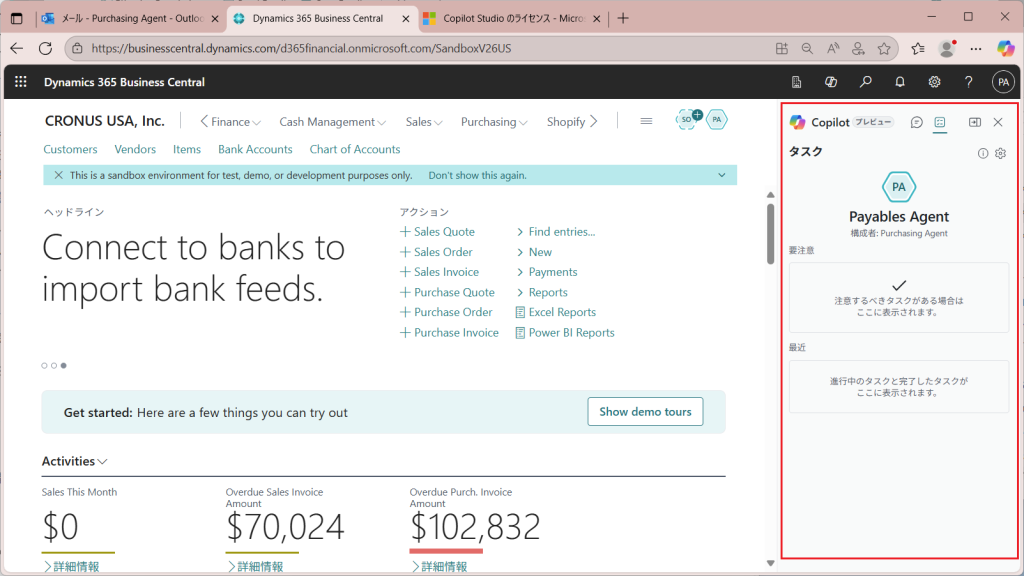Click the SO agent badge with plus
1024x576 pixels.
click(x=688, y=120)
